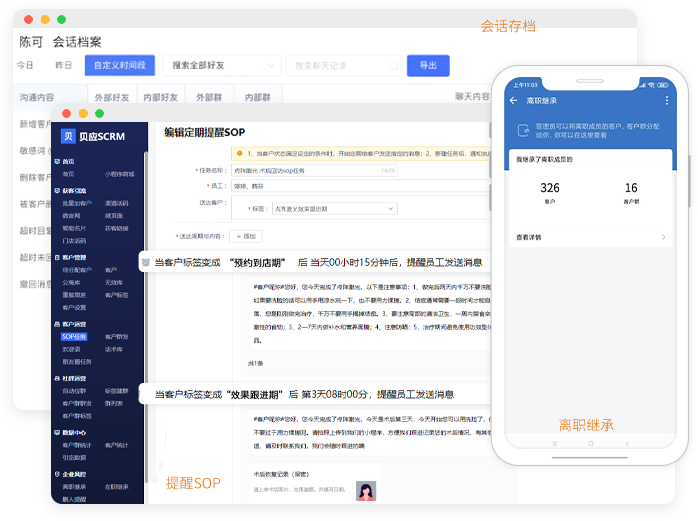The height and width of the screenshot is (521, 698).
Task: Open the three-dot menu on phone header
Action: pyautogui.click(x=667, y=101)
